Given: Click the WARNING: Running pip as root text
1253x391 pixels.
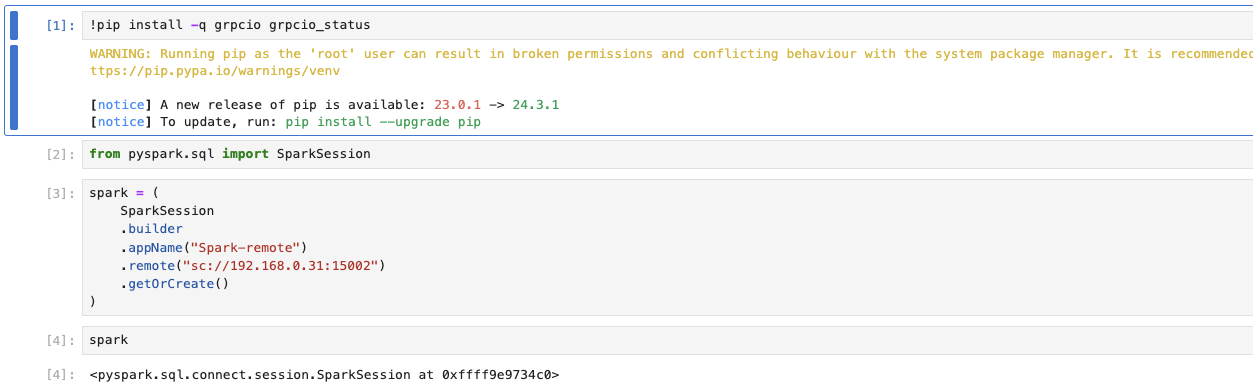Looking at the screenshot, I should (x=671, y=54).
